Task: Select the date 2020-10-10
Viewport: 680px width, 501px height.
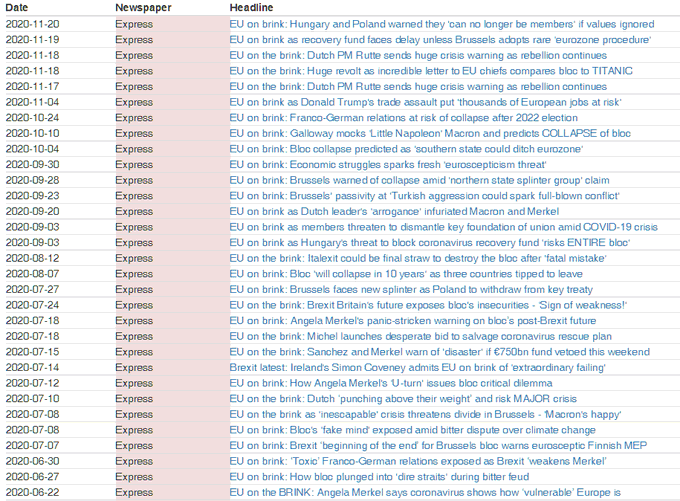Action: [x=33, y=134]
